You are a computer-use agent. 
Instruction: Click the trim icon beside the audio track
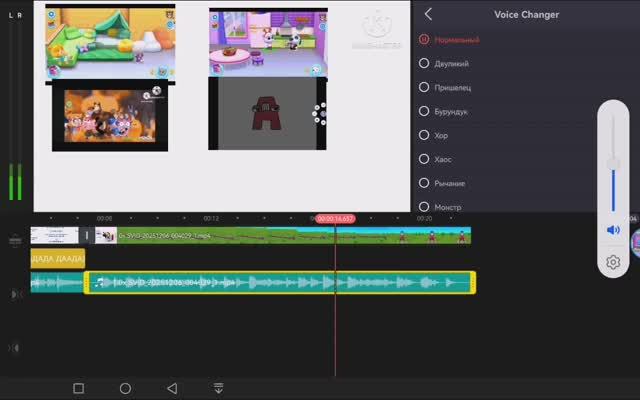tap(15, 294)
